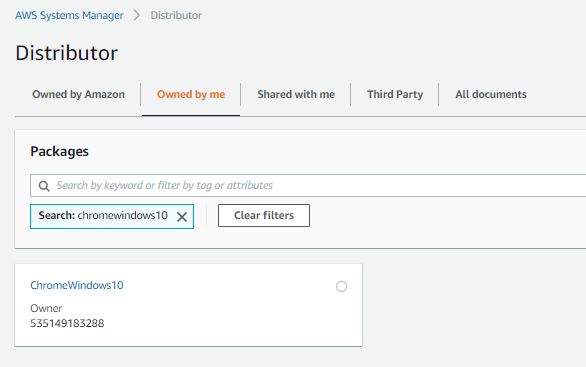Focus the keyword search input field
Viewport: 586px width, 367px height.
click(x=308, y=185)
